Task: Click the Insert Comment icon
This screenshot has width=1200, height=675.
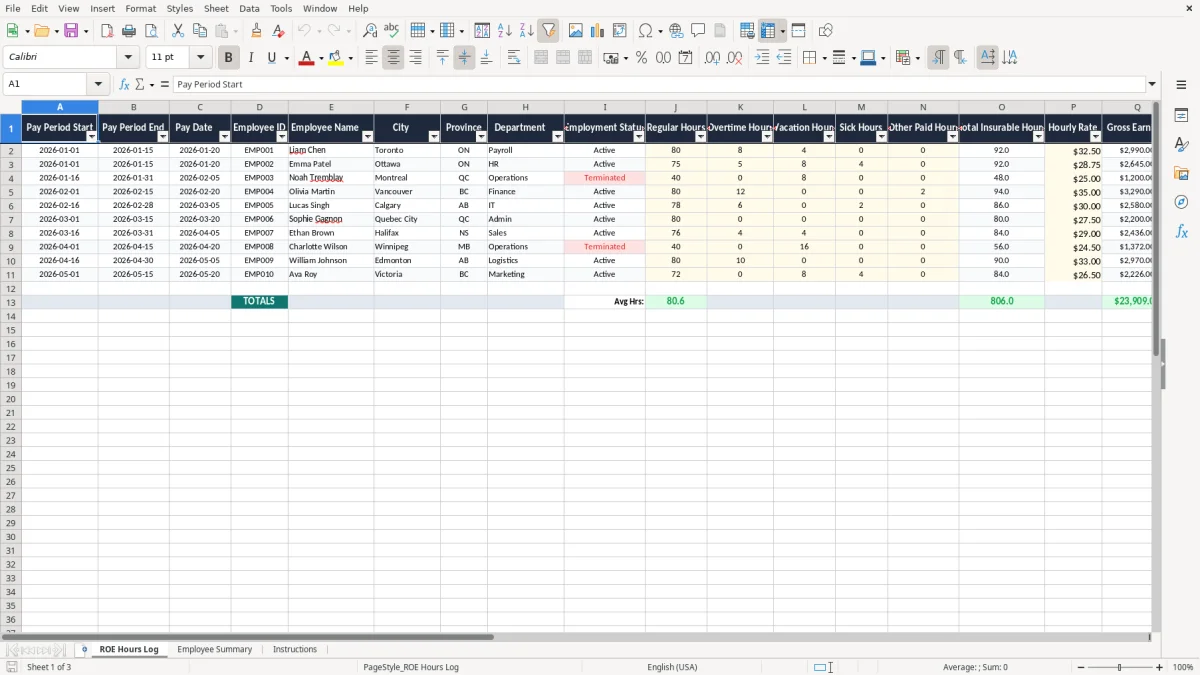Action: click(698, 31)
